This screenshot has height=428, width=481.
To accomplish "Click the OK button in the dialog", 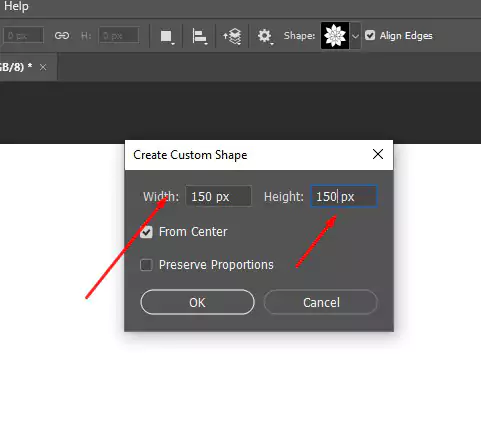I will [x=197, y=302].
